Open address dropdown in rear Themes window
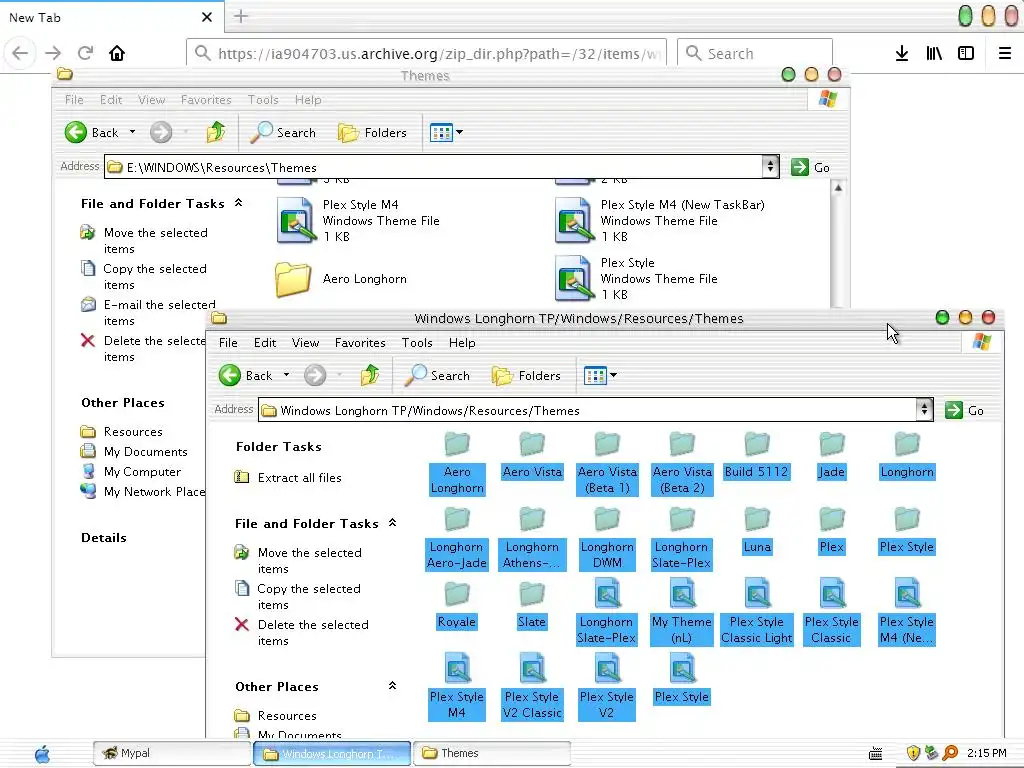1024x768 pixels. tap(771, 167)
